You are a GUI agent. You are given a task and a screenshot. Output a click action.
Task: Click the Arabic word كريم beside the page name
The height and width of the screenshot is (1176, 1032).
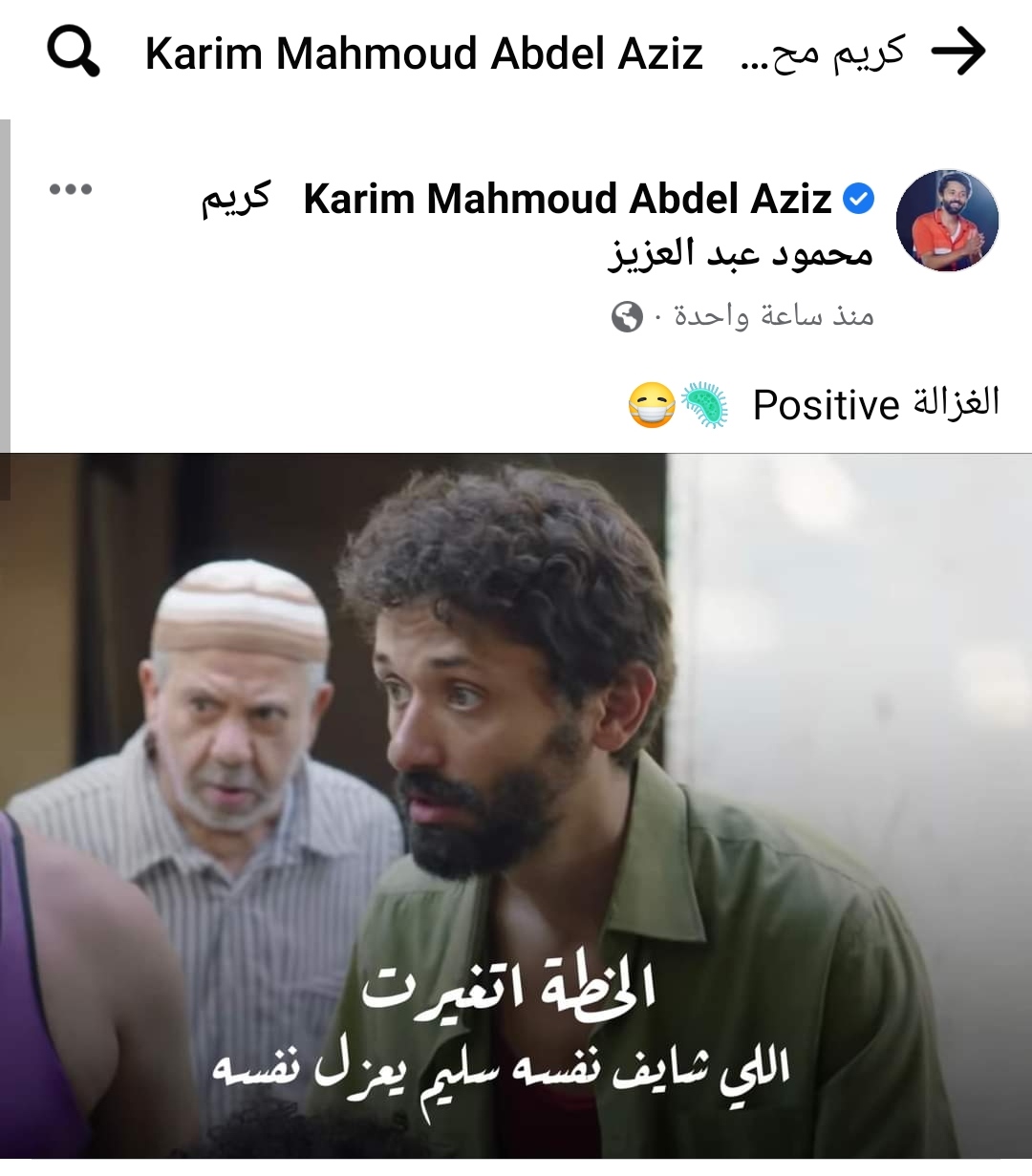(237, 199)
